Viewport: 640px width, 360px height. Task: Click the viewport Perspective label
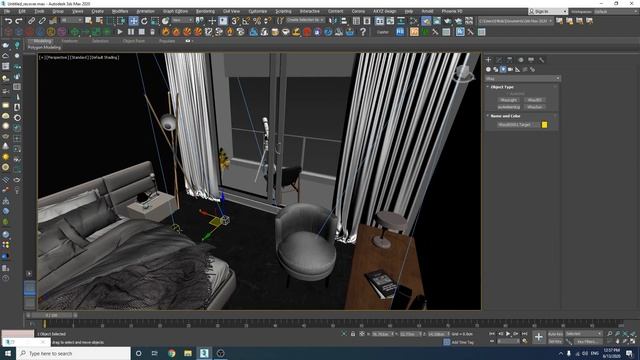coord(57,58)
